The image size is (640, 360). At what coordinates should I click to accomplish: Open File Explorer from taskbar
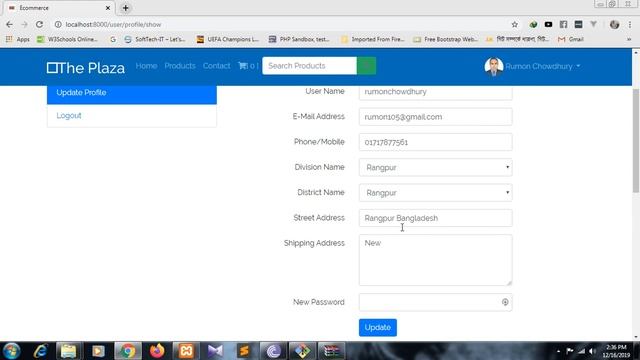pyautogui.click(x=69, y=351)
